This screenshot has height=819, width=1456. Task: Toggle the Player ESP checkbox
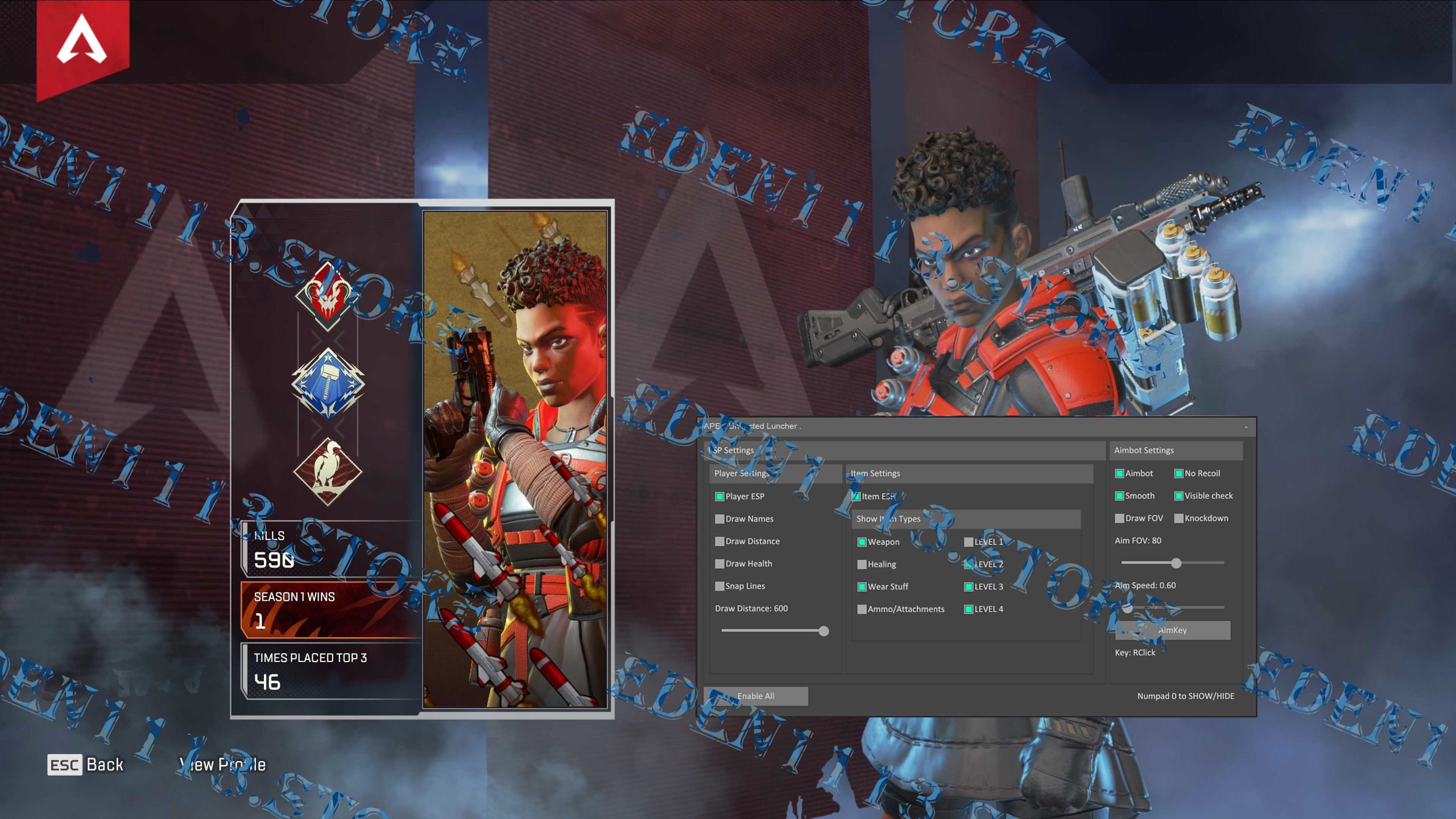coord(719,497)
